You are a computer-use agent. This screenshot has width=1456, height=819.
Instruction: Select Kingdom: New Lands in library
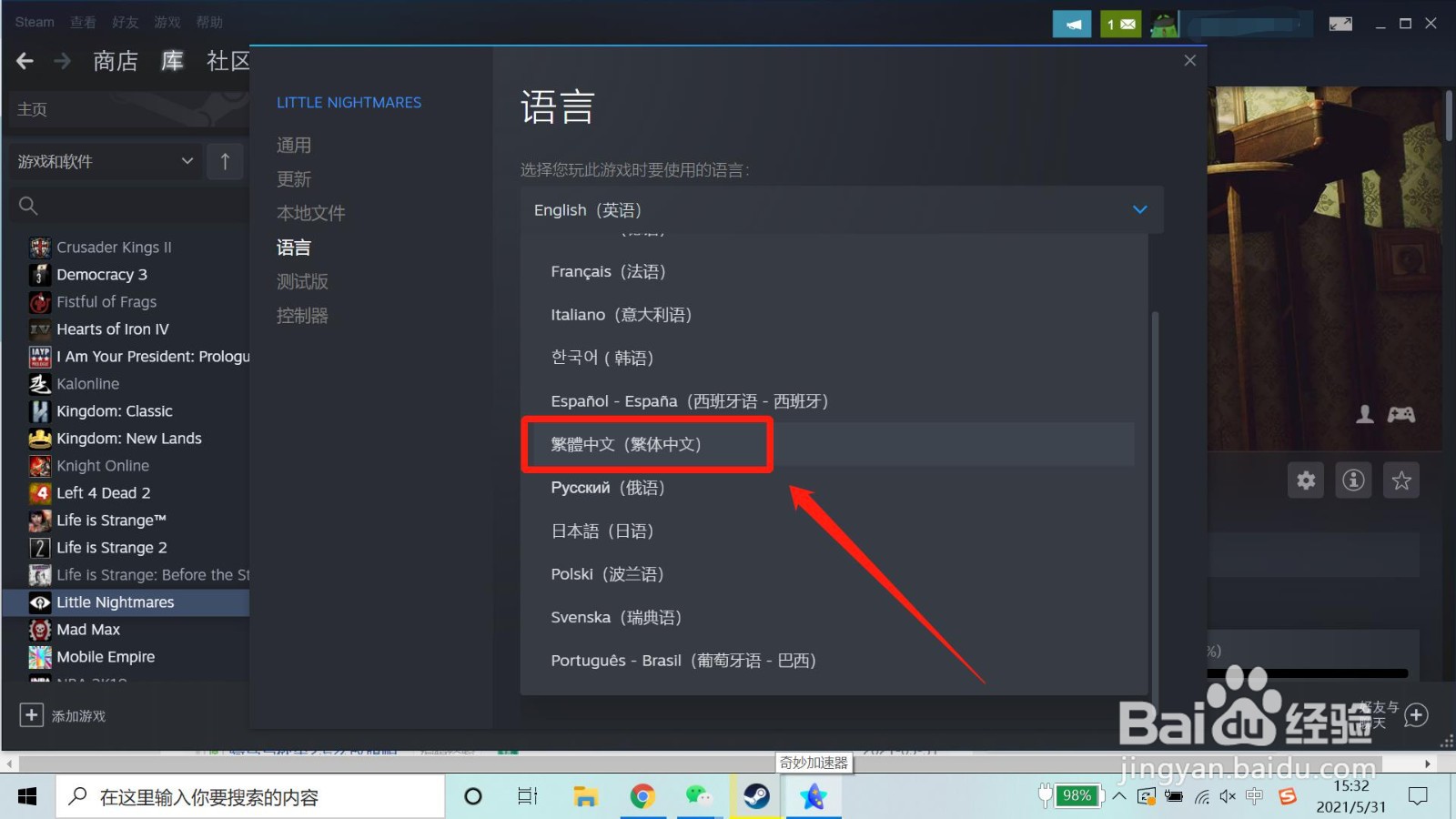(x=127, y=439)
